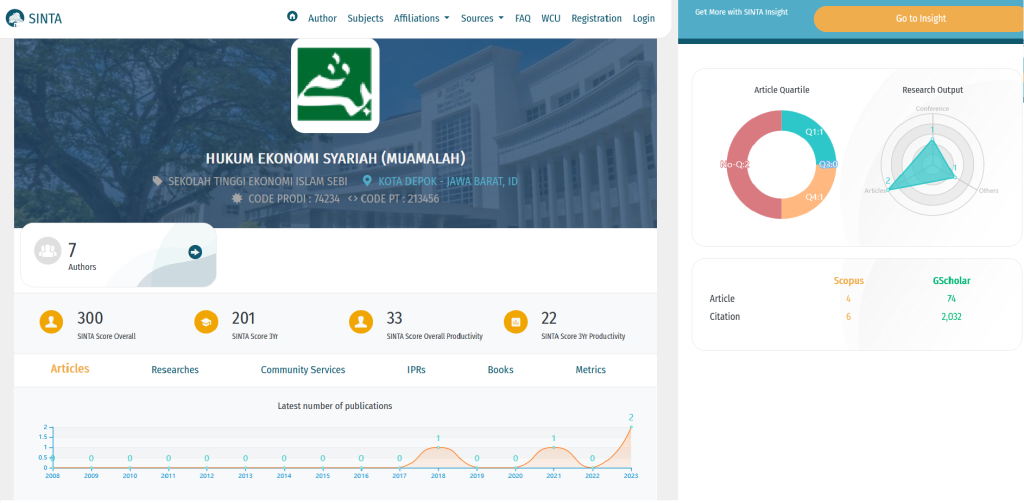The image size is (1024, 503).
Task: Click the GScholar column header
Action: [x=951, y=281]
